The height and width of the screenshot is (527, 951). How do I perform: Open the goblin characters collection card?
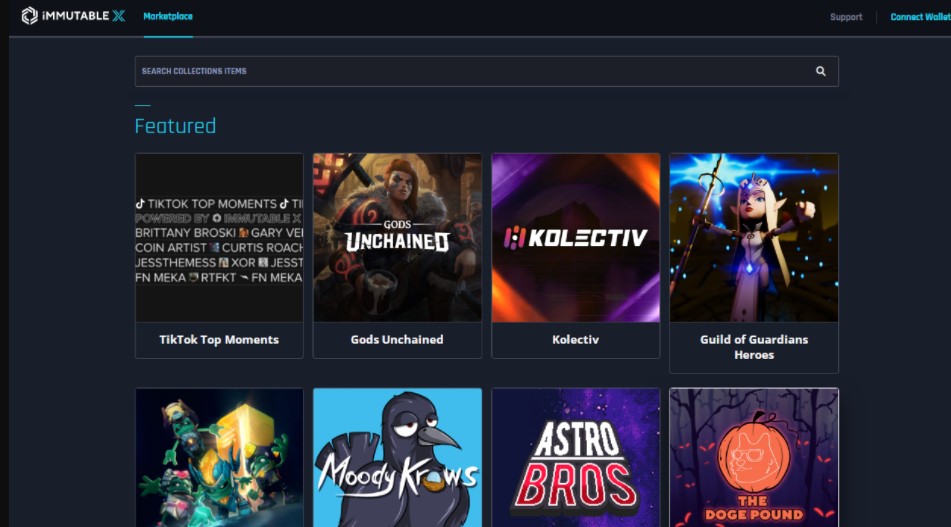coord(219,458)
